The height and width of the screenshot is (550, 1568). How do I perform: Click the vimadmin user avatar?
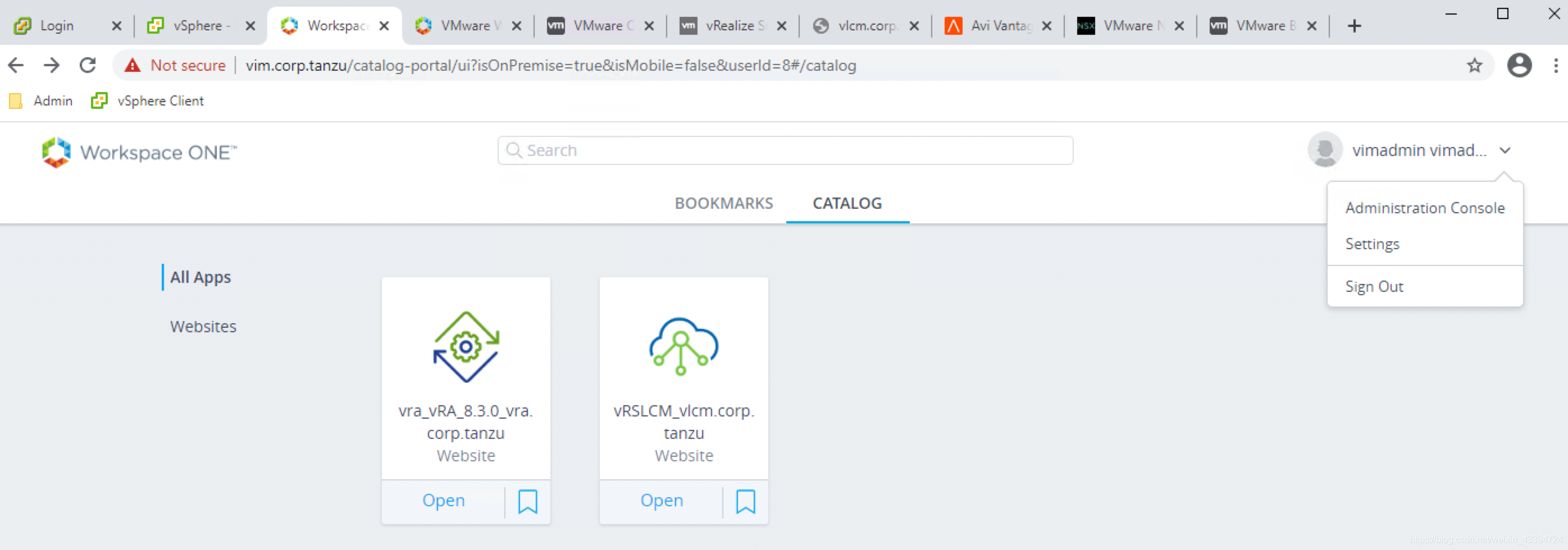1324,150
